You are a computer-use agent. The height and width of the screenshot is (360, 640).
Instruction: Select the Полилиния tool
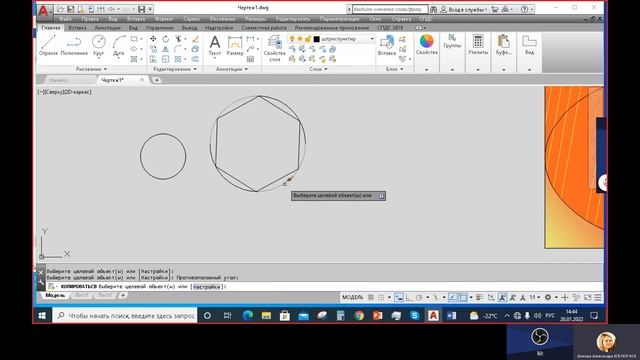[x=74, y=45]
